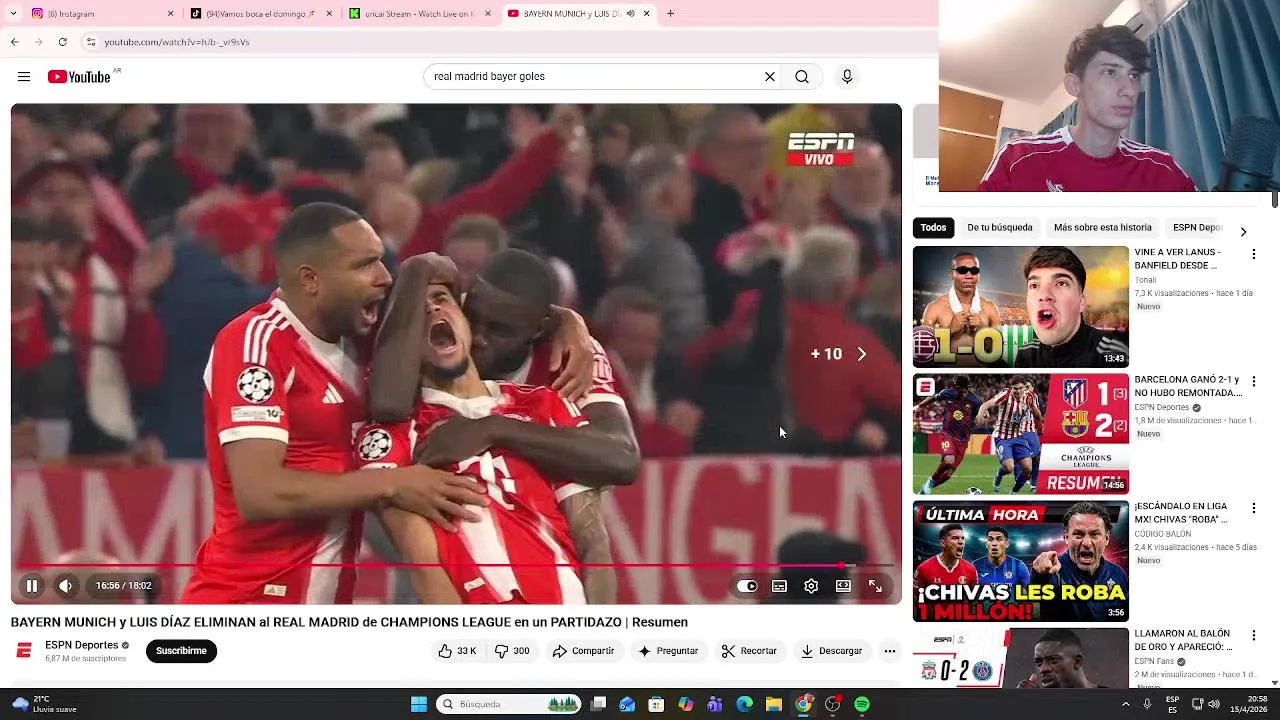
Task: View site information icon in address bar
Action: 91,42
